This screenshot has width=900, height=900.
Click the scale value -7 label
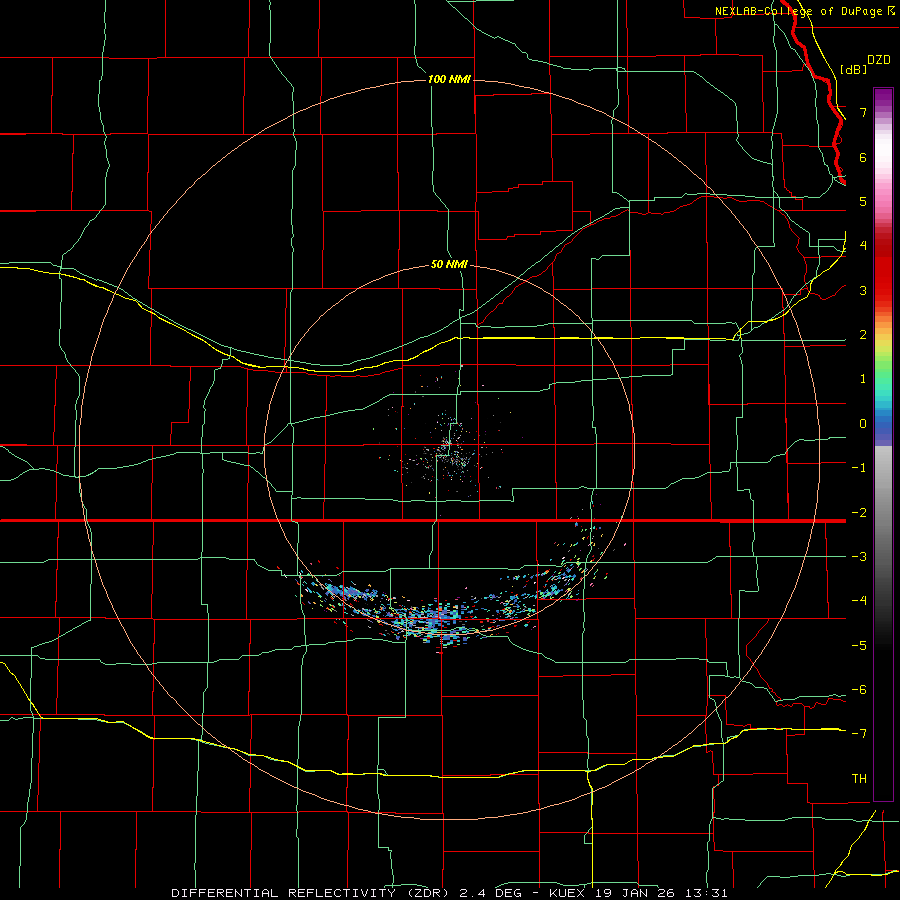click(x=859, y=734)
